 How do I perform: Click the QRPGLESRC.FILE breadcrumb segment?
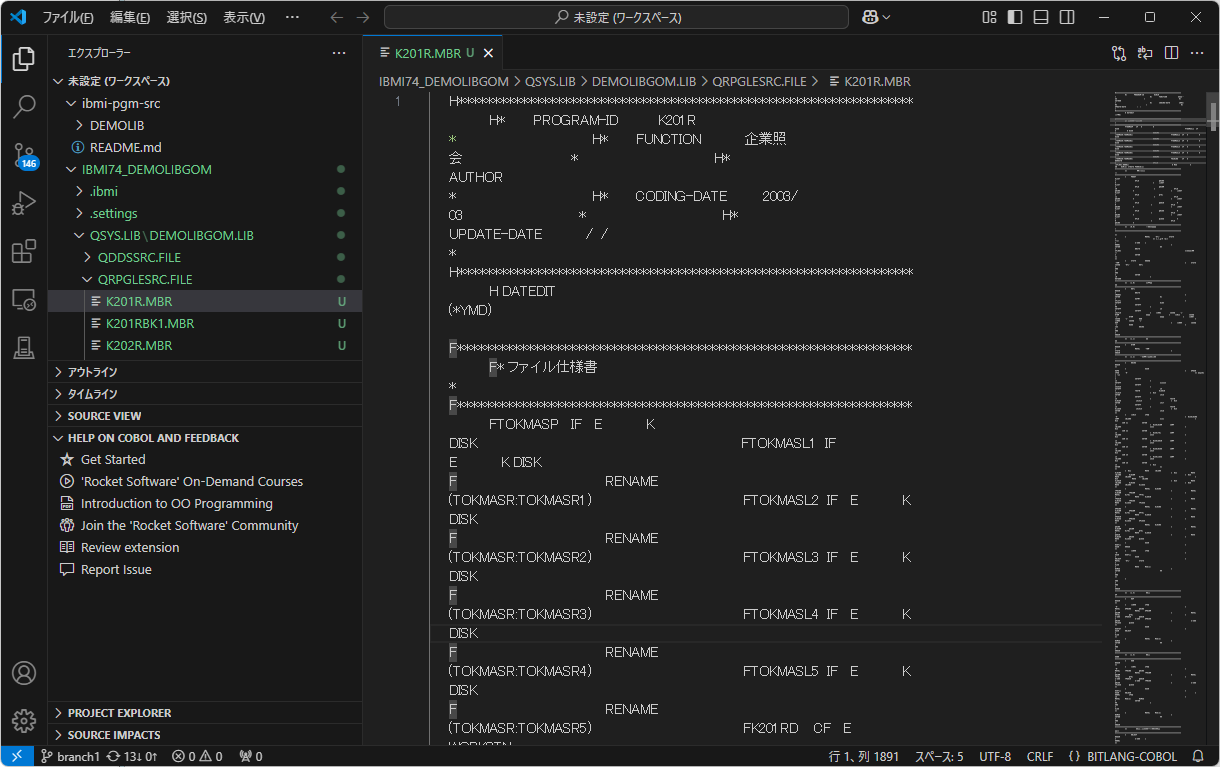point(759,81)
